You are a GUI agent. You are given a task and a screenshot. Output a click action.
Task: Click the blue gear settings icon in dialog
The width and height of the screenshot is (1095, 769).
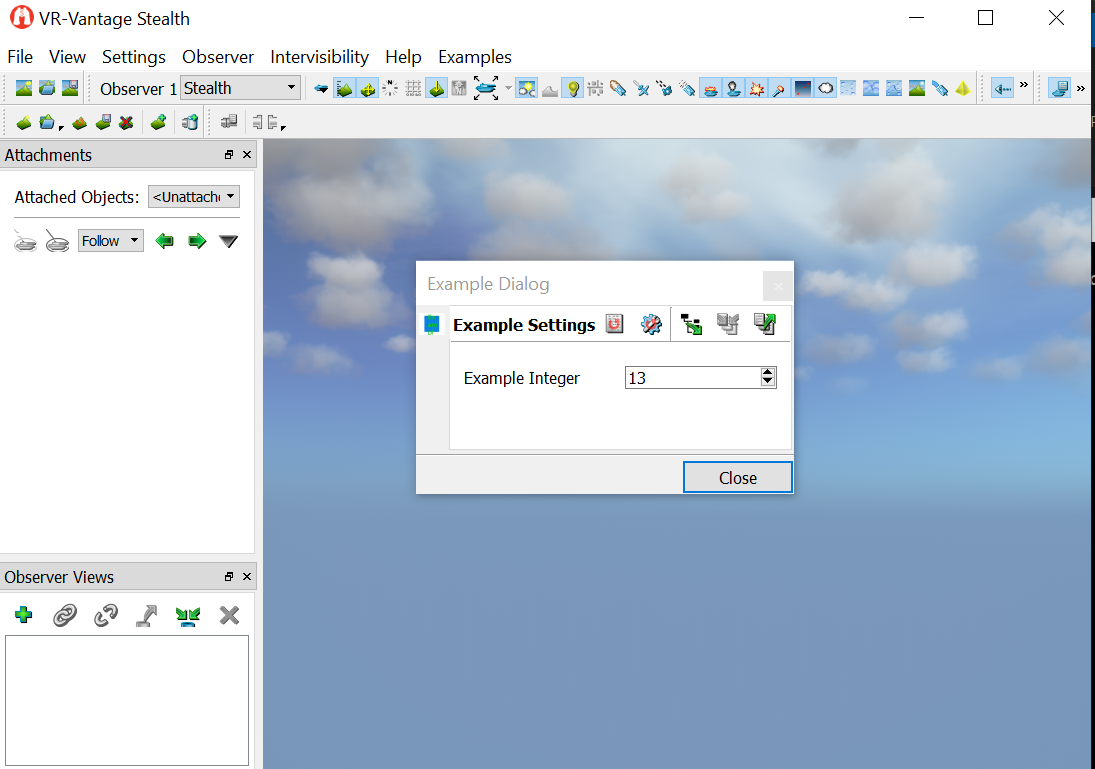tap(651, 324)
